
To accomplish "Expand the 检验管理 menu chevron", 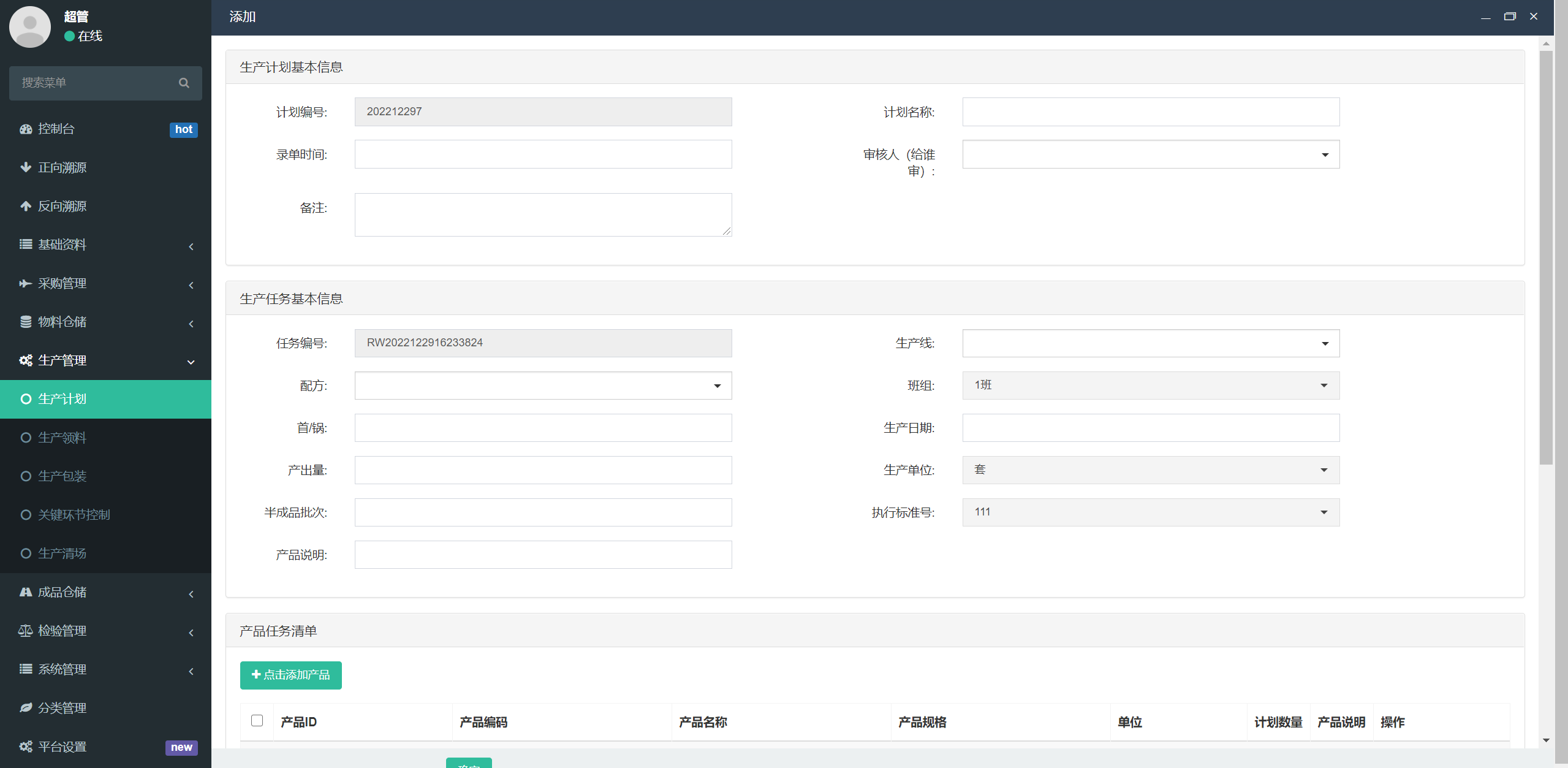I will [x=191, y=633].
